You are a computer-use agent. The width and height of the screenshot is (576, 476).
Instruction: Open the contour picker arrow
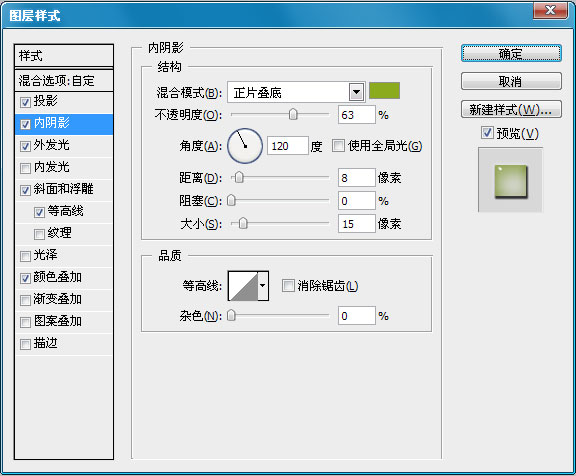(263, 286)
